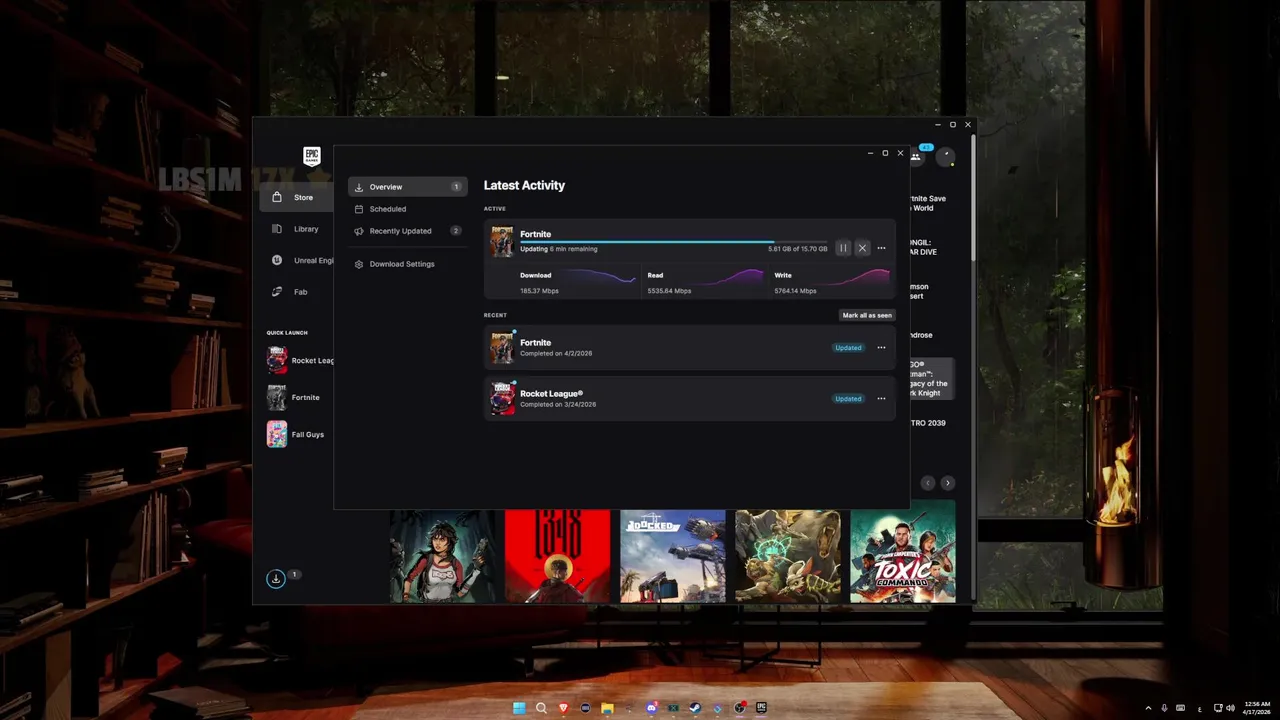Open Fab in launcher sidebar
Viewport: 1280px width, 720px height.
tap(295, 292)
